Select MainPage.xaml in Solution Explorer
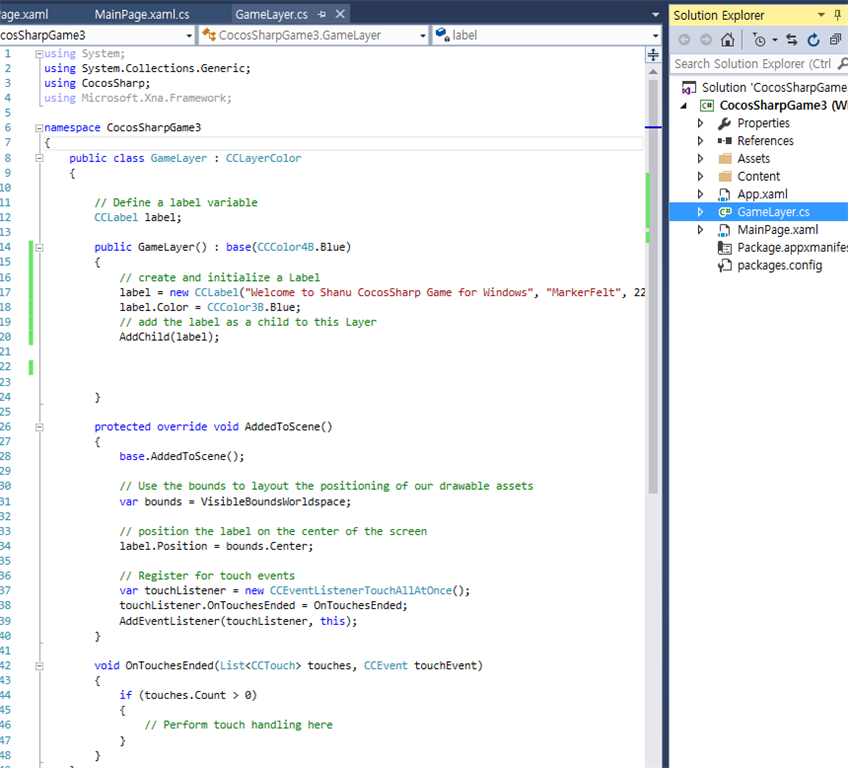848x768 pixels. tap(776, 230)
